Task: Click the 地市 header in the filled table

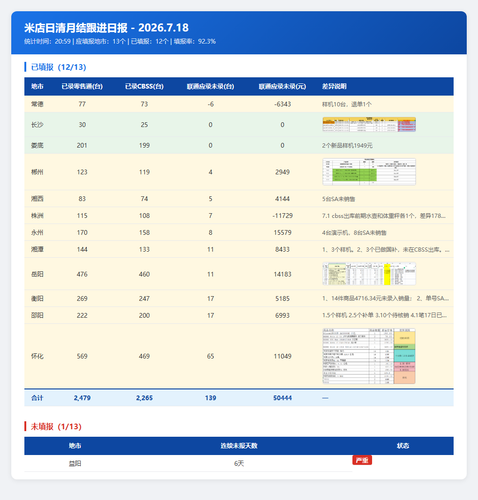Action: (x=37, y=86)
